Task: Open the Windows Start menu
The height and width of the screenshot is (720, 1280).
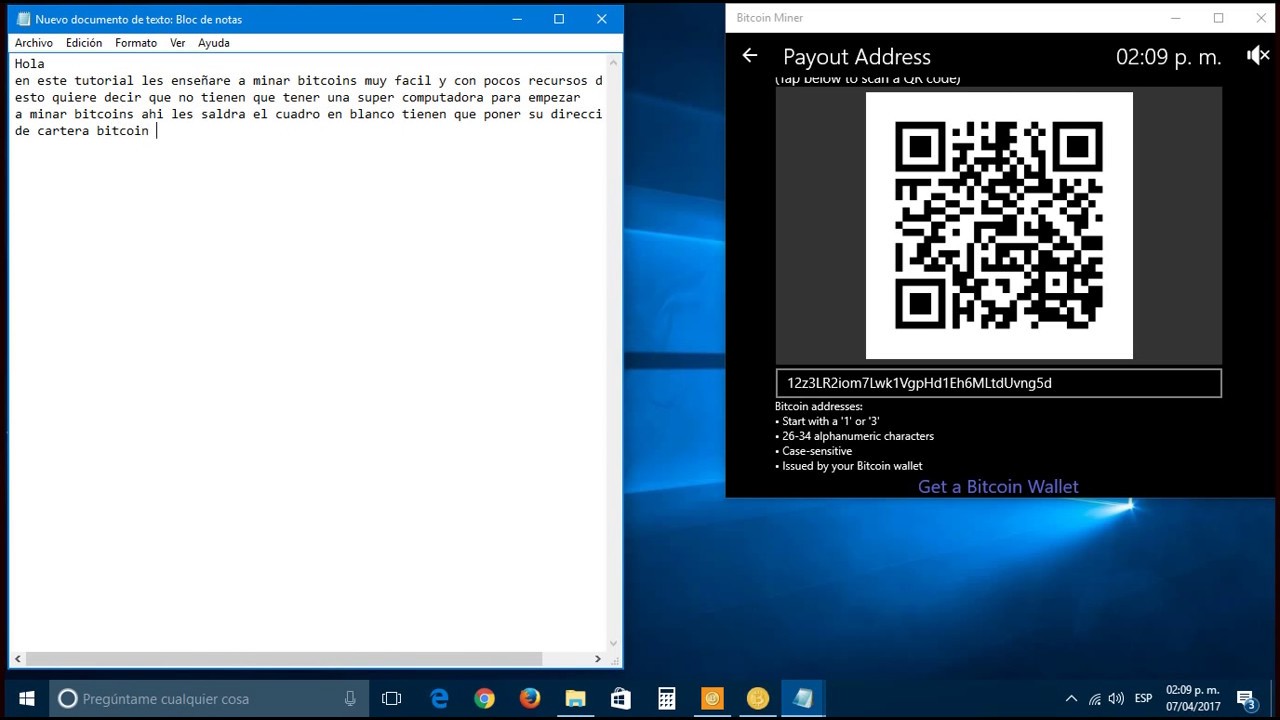Action: pos(27,698)
